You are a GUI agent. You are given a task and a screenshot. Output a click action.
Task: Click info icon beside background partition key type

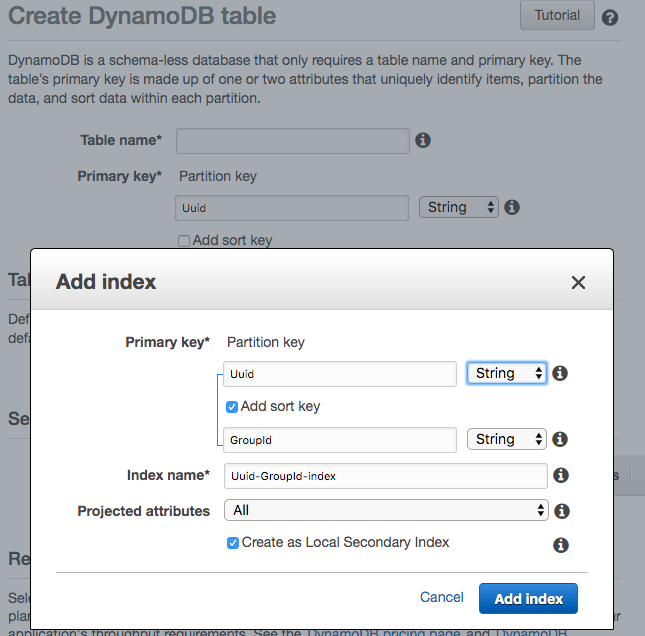[x=512, y=207]
